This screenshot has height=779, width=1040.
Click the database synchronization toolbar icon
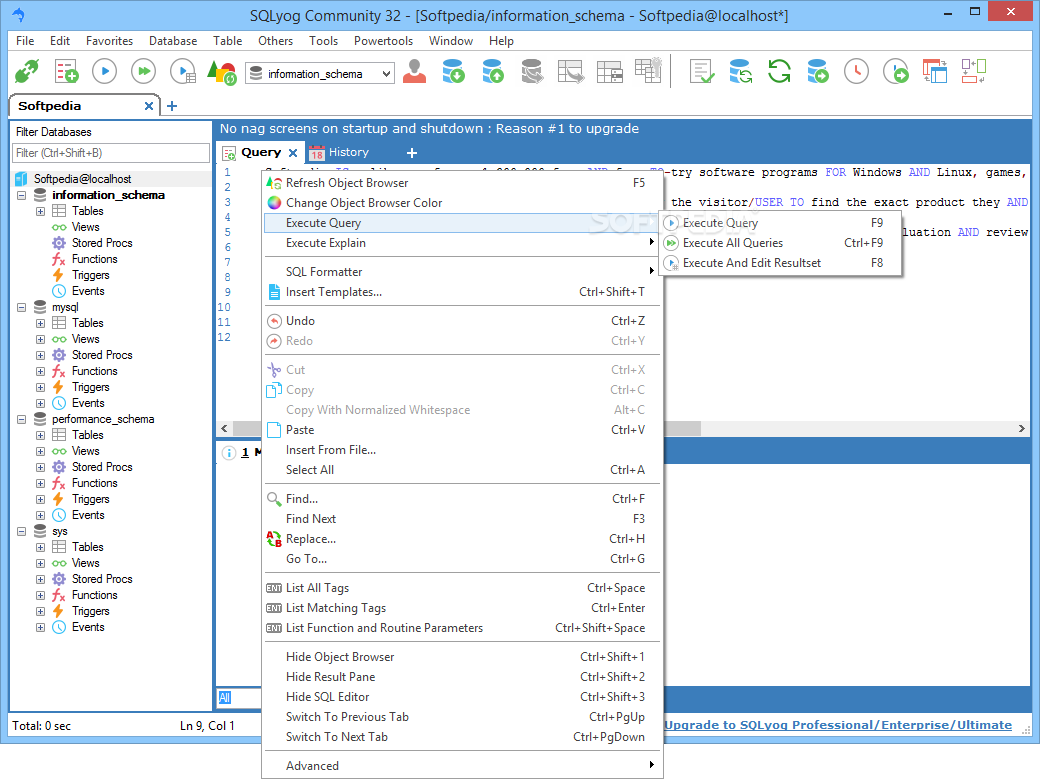coord(740,71)
